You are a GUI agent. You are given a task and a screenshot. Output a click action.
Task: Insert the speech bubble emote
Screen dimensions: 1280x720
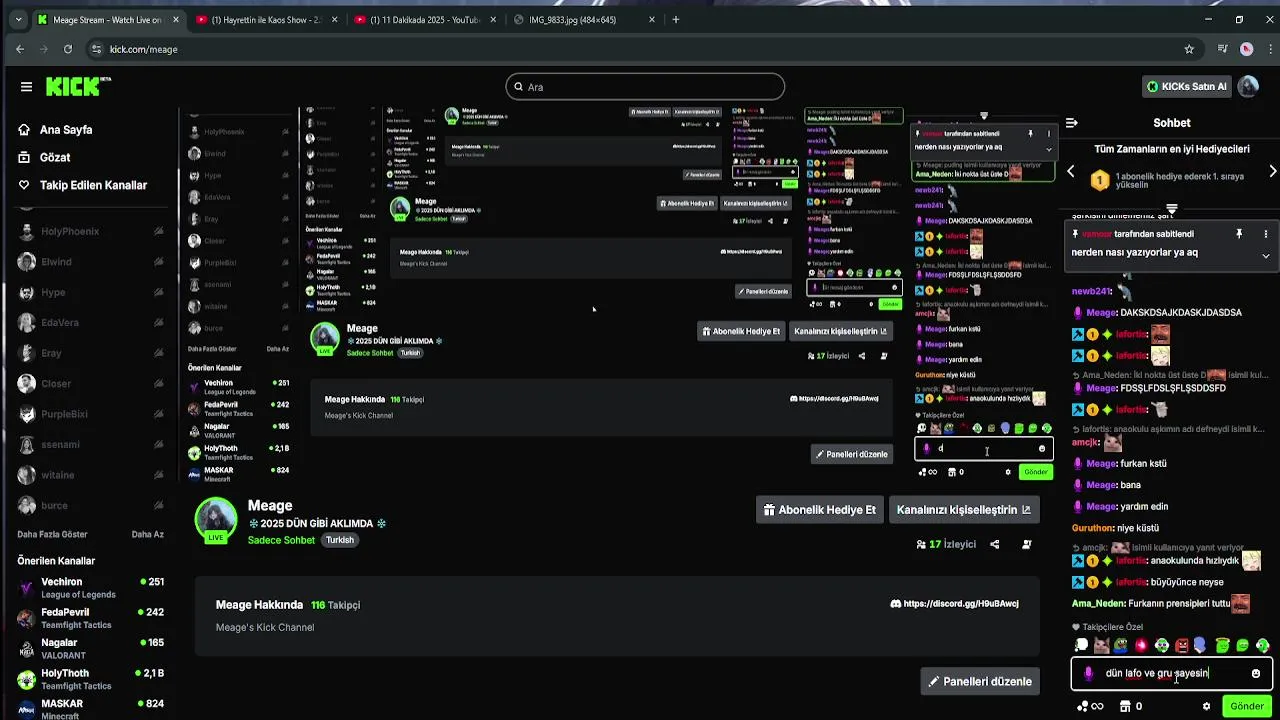click(1081, 646)
